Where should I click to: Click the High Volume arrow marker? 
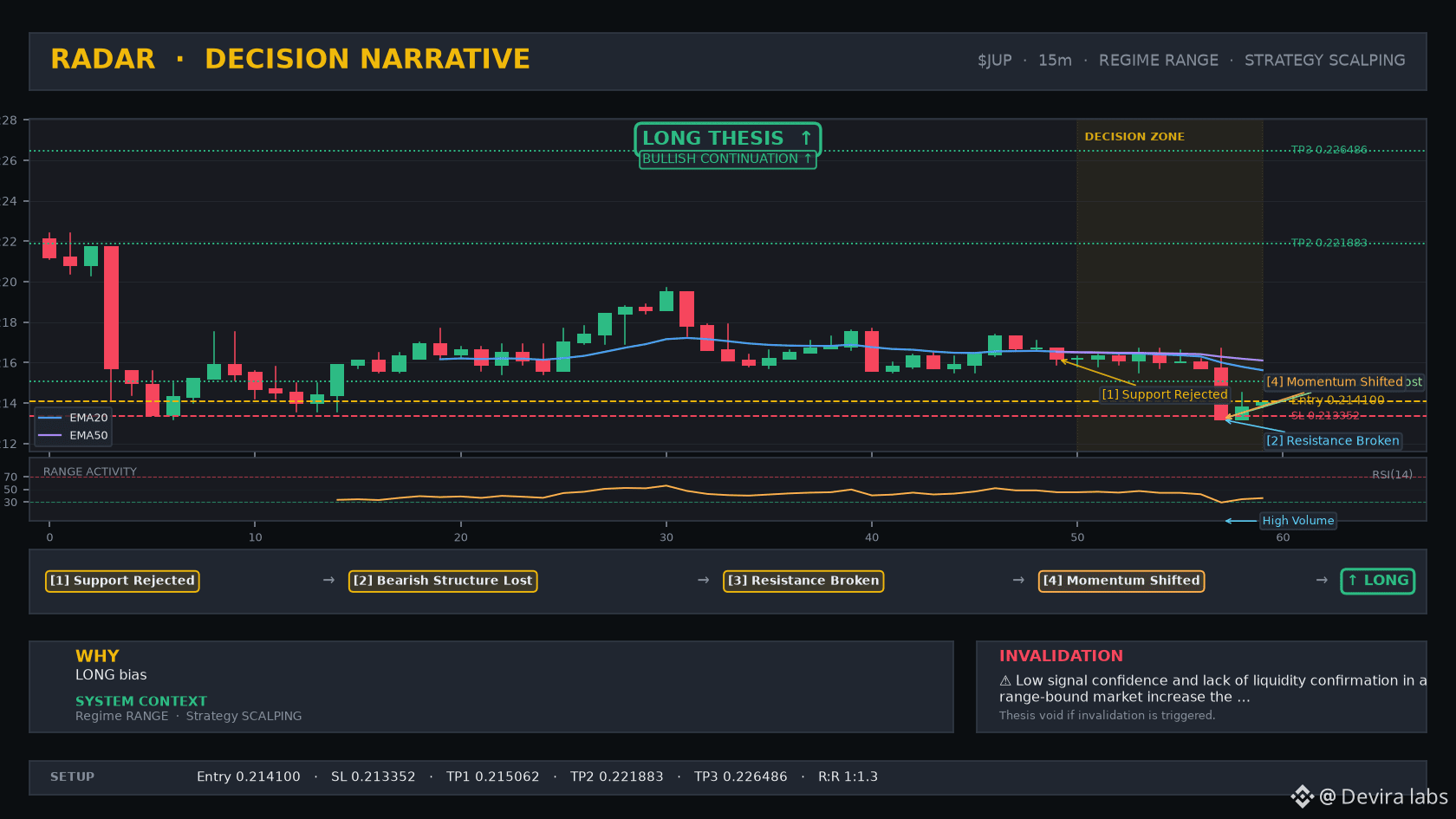(1240, 521)
